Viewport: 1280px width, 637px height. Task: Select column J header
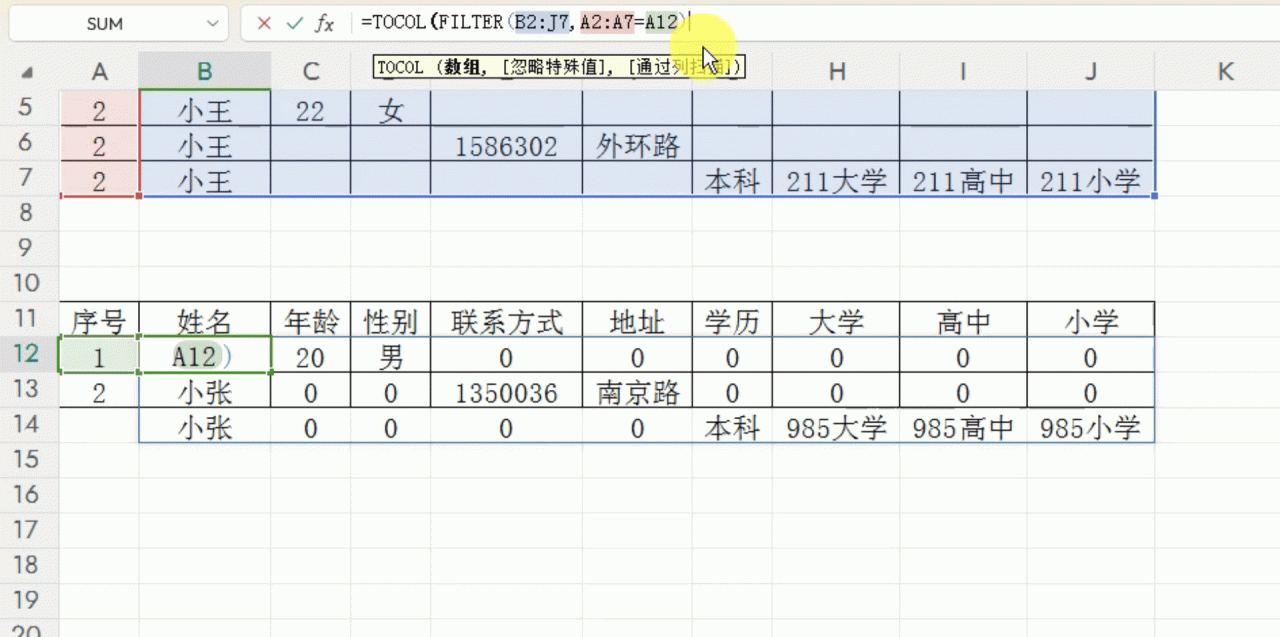click(1090, 71)
